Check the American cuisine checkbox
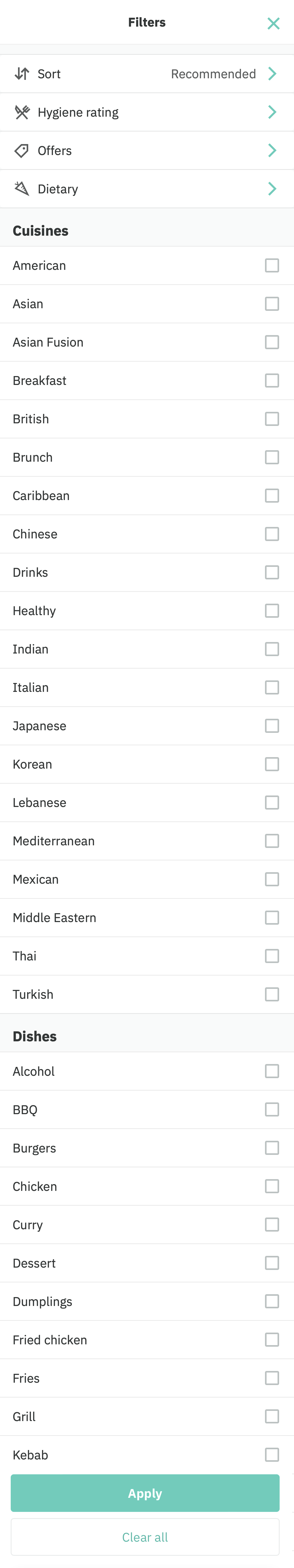The image size is (294, 1568). [272, 265]
